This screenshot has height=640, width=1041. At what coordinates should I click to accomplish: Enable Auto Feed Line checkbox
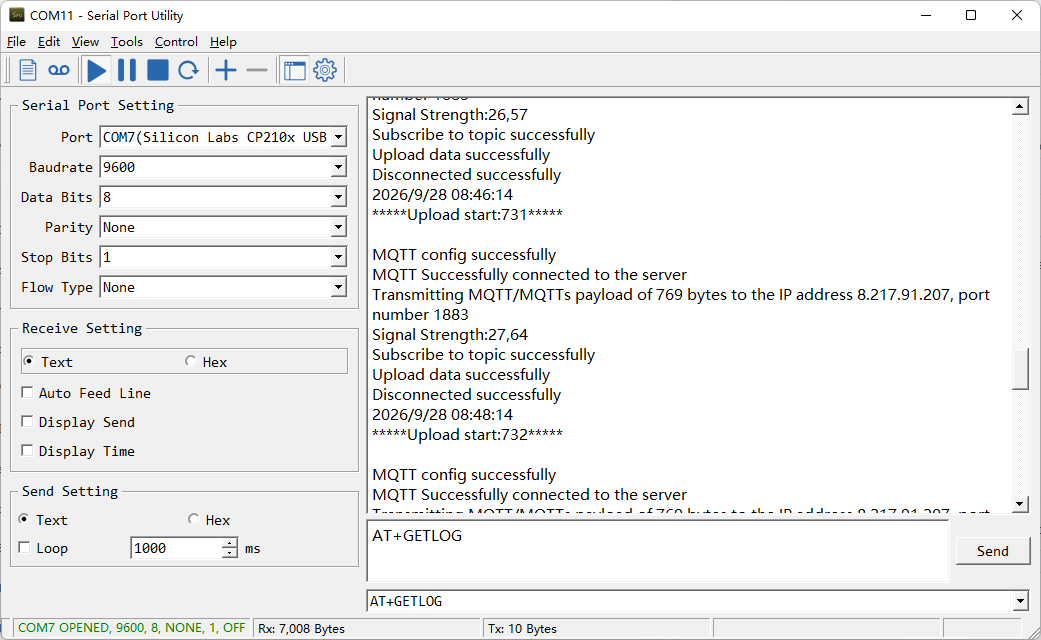(x=27, y=392)
